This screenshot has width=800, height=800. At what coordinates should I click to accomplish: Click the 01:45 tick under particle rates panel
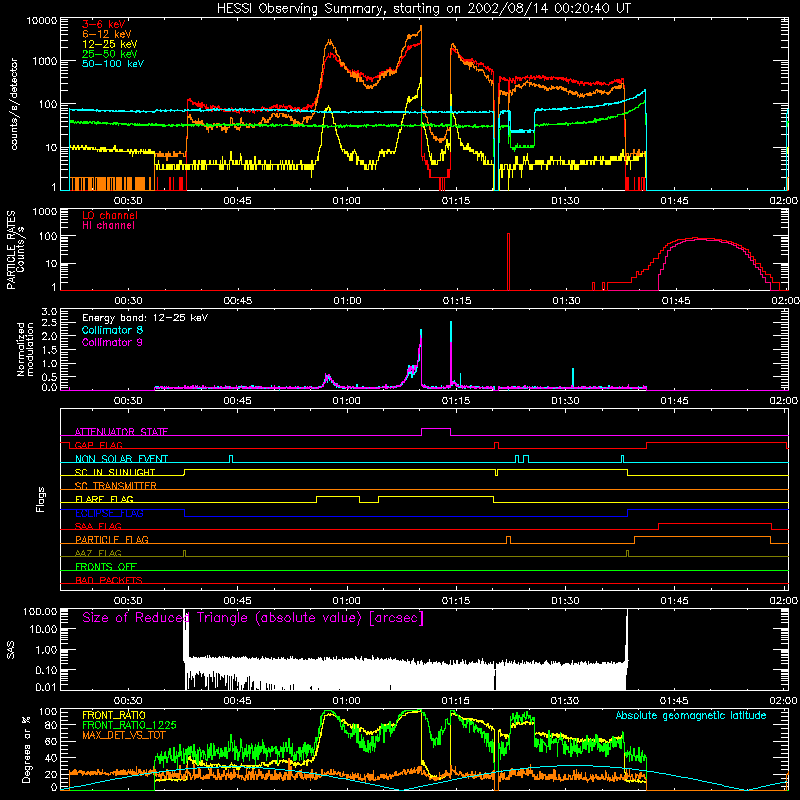(x=676, y=301)
